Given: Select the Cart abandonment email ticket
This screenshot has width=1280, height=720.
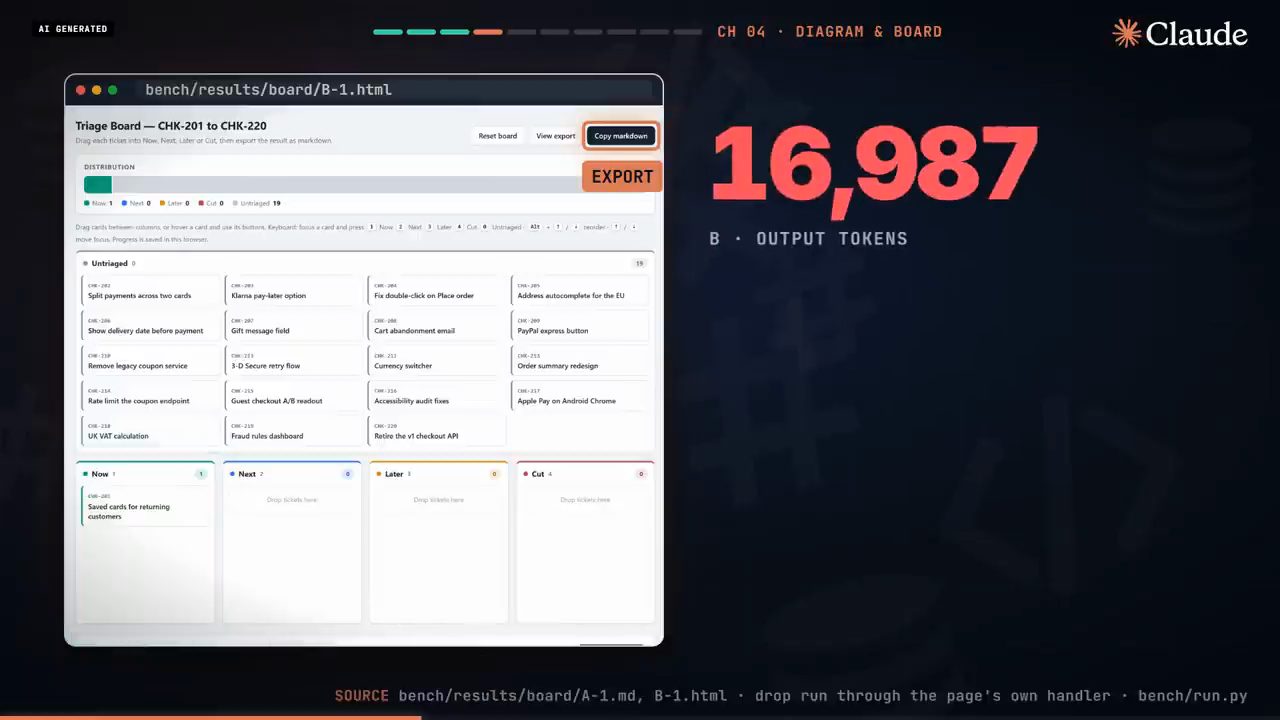Looking at the screenshot, I should pyautogui.click(x=436, y=326).
